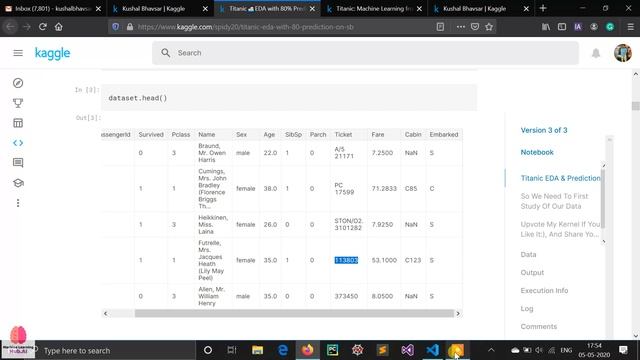Screen dimensions: 640x360
Task: Open the notifications bell
Action: click(x=596, y=53)
